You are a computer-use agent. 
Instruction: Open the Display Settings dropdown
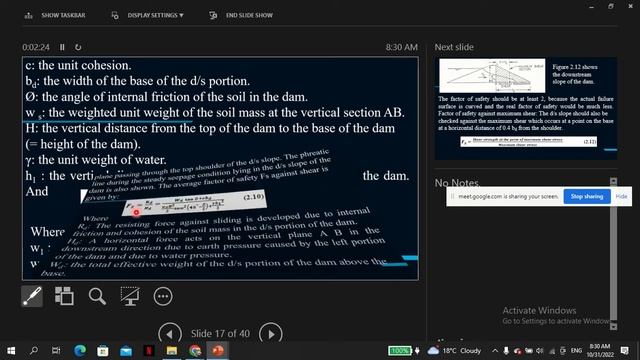[x=148, y=15]
